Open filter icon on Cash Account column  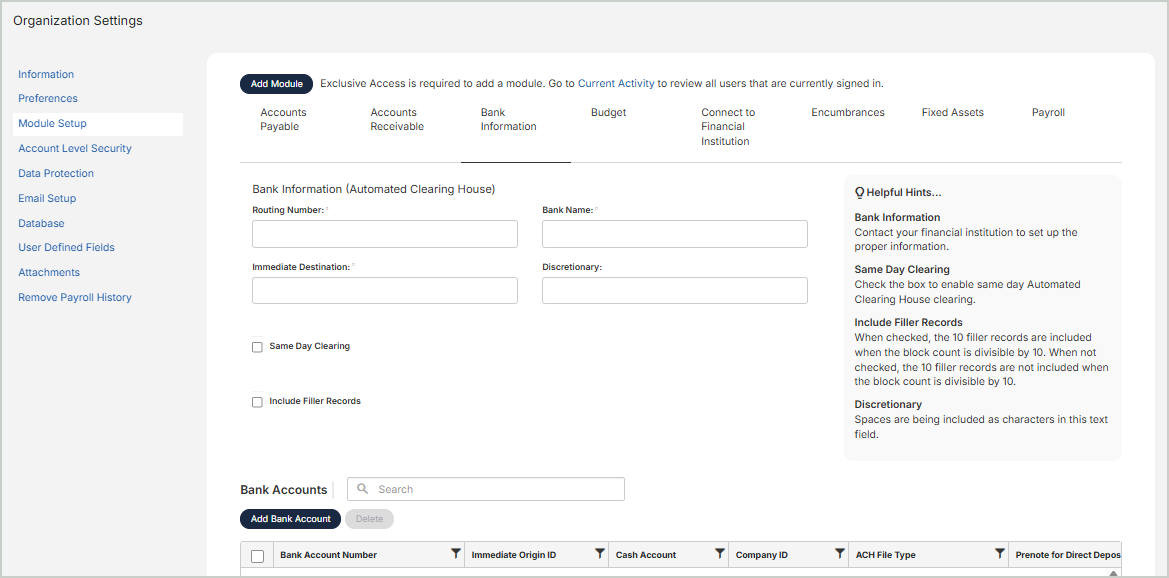[720, 554]
